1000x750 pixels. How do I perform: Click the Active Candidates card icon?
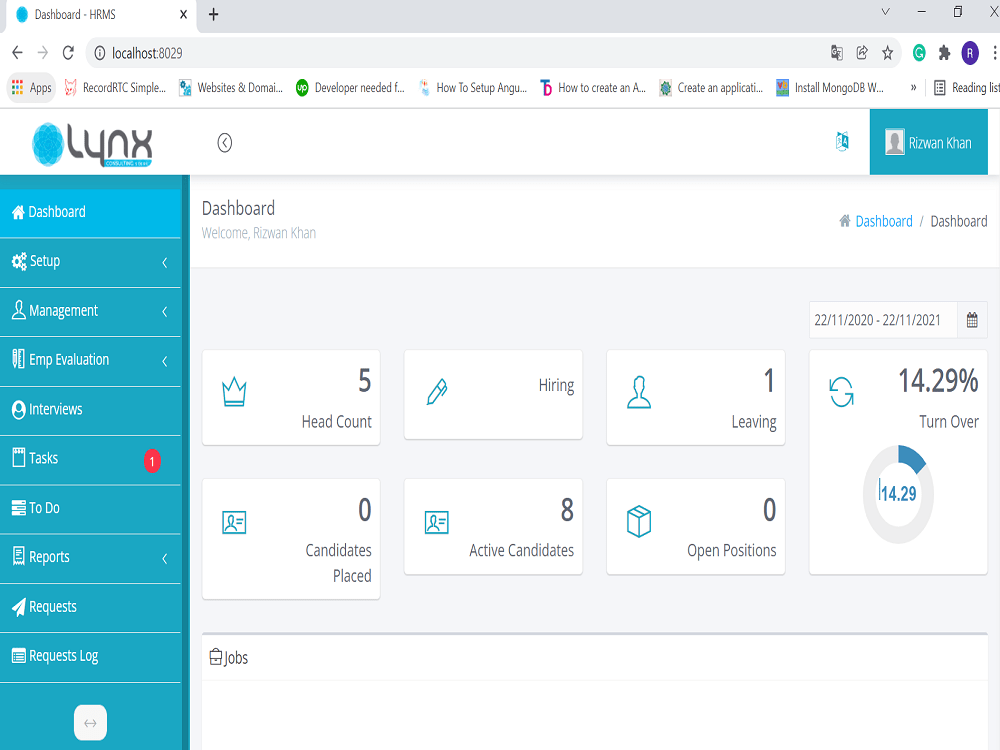coord(436,522)
